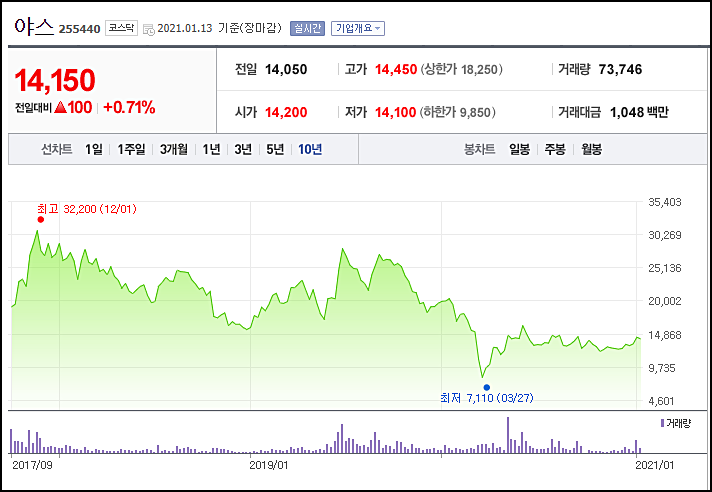The height and width of the screenshot is (492, 712).
Task: Click the KOSDAQ (코스닥) market badge
Action: [122, 28]
